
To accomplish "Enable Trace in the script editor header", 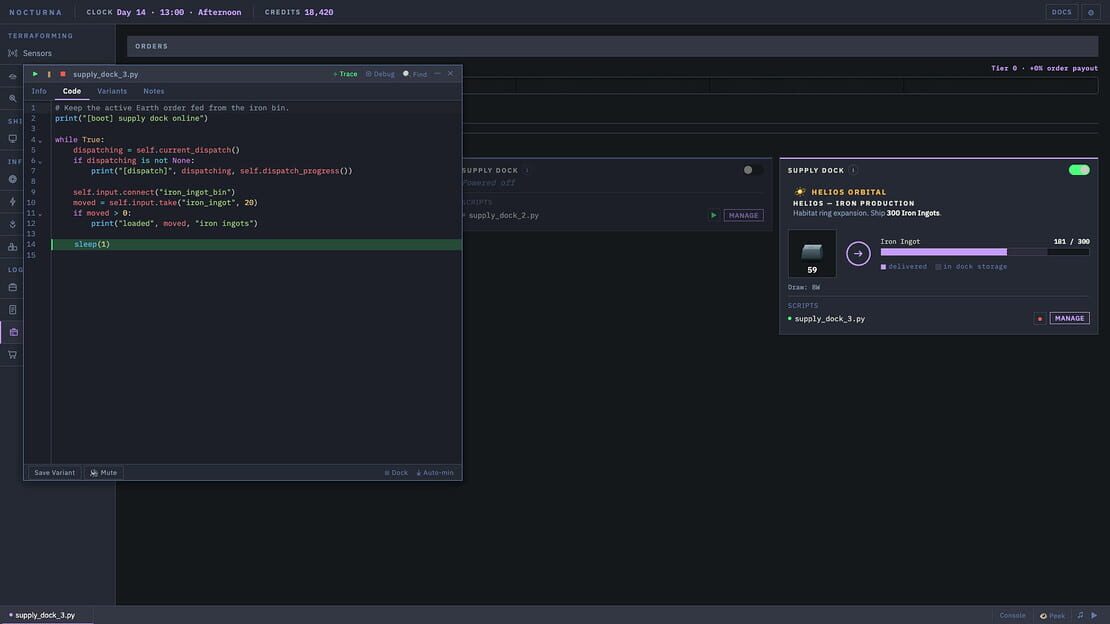I will pyautogui.click(x=345, y=74).
